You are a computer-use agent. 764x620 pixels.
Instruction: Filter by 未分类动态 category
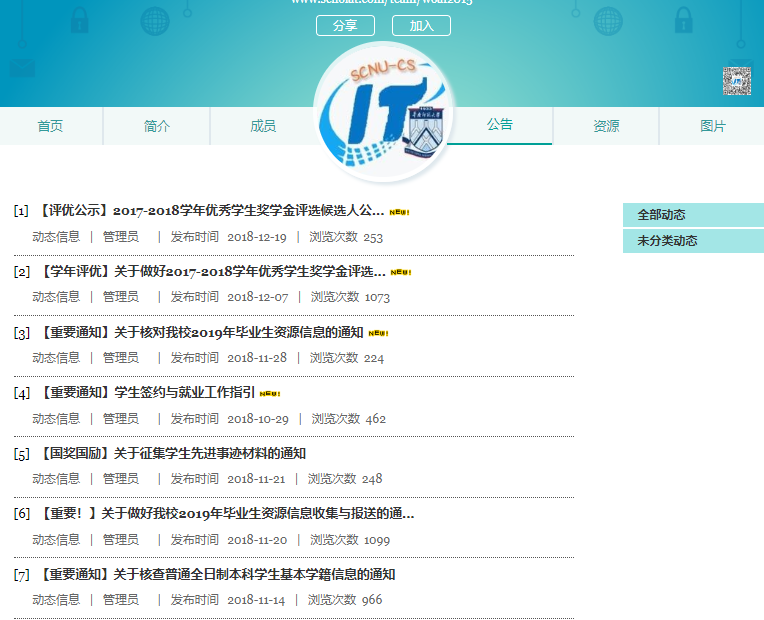pos(667,241)
